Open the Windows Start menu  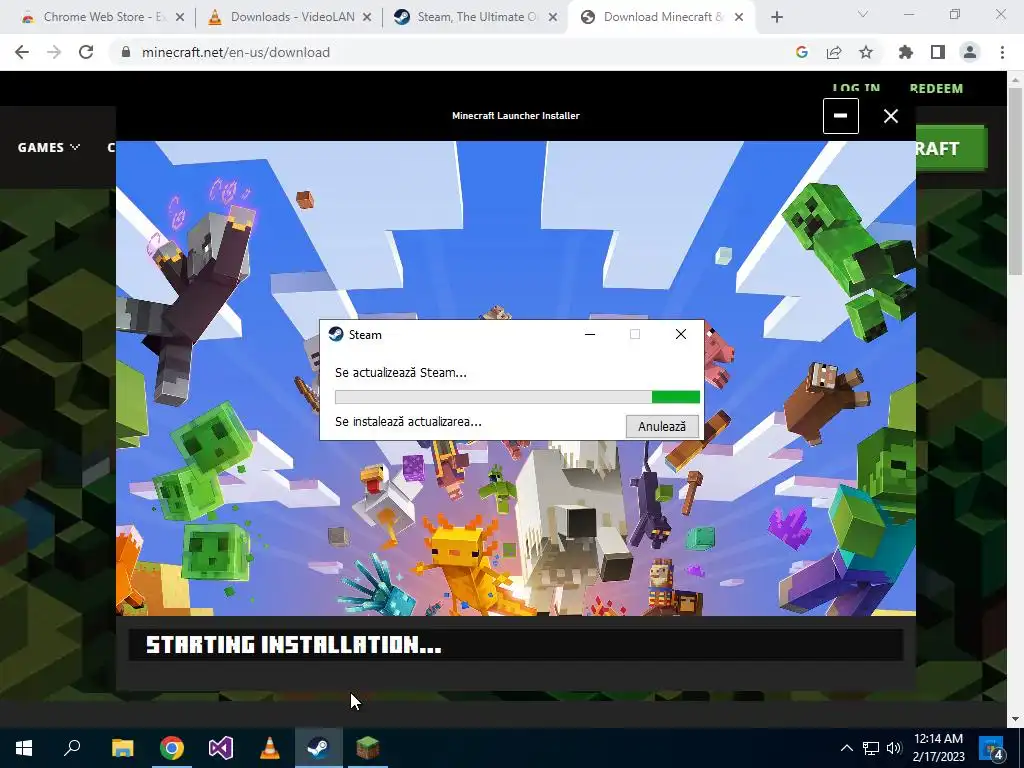coord(24,748)
